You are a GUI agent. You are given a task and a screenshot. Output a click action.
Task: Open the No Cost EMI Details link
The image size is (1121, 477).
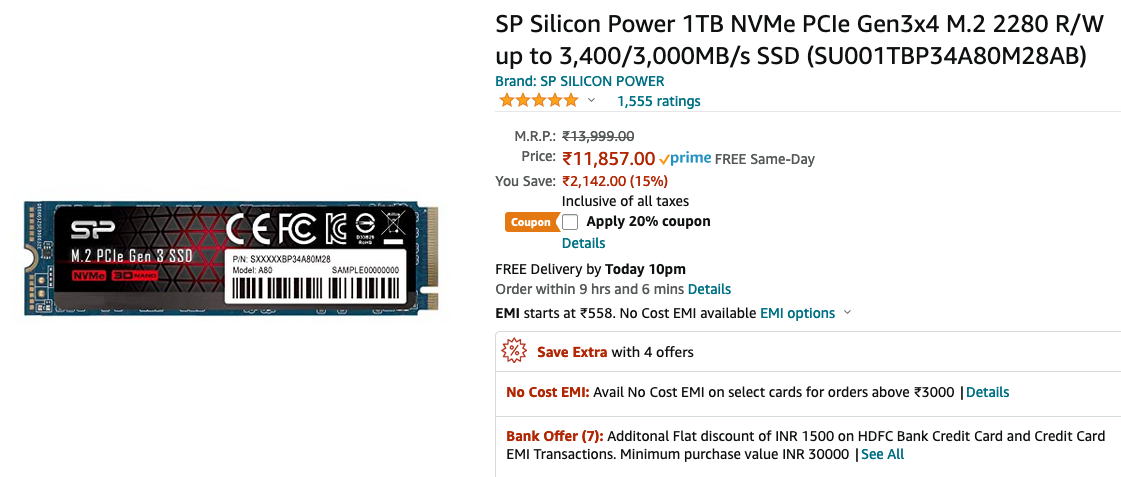point(987,392)
